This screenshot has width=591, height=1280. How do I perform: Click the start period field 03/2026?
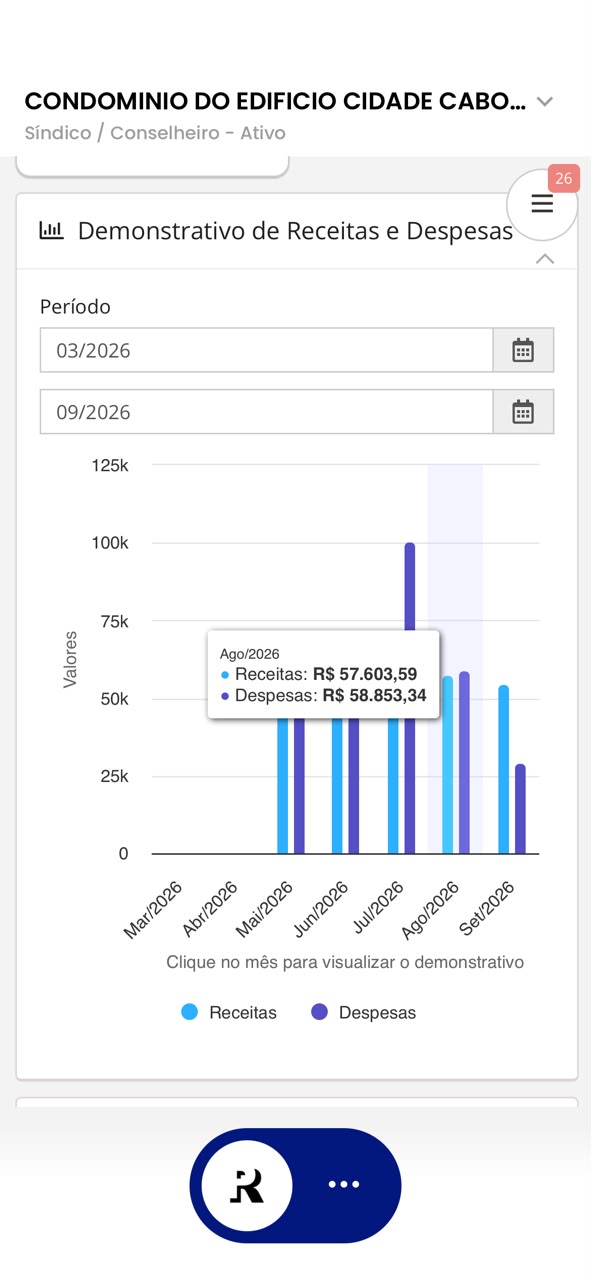[266, 350]
